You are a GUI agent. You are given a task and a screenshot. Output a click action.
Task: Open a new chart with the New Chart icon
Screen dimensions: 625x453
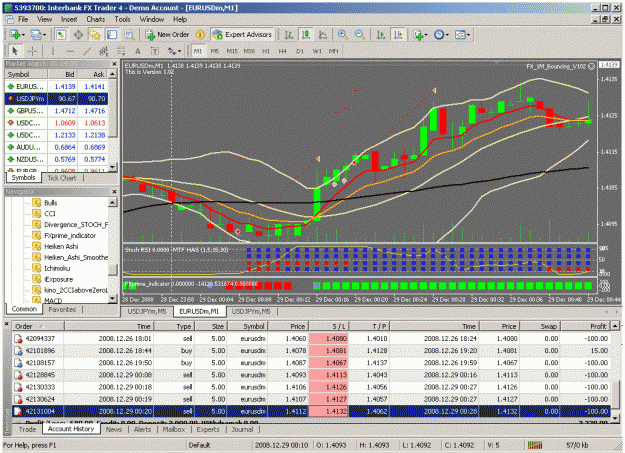14,35
